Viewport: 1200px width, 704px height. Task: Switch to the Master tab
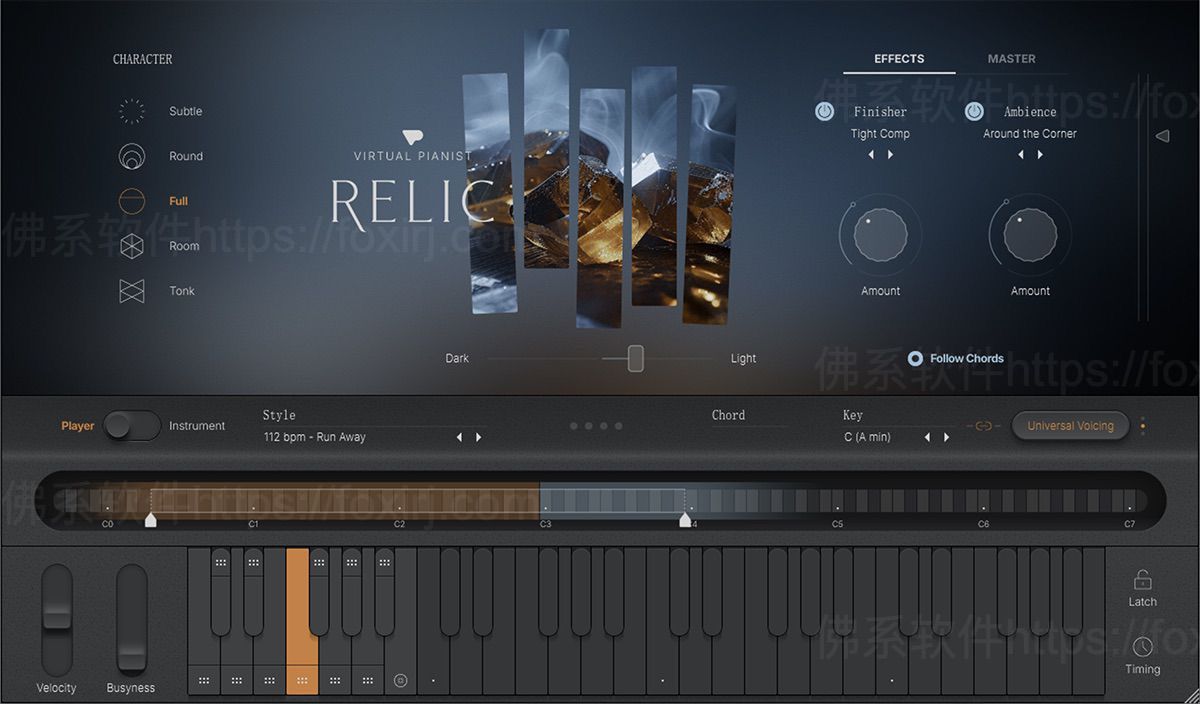(x=1011, y=58)
